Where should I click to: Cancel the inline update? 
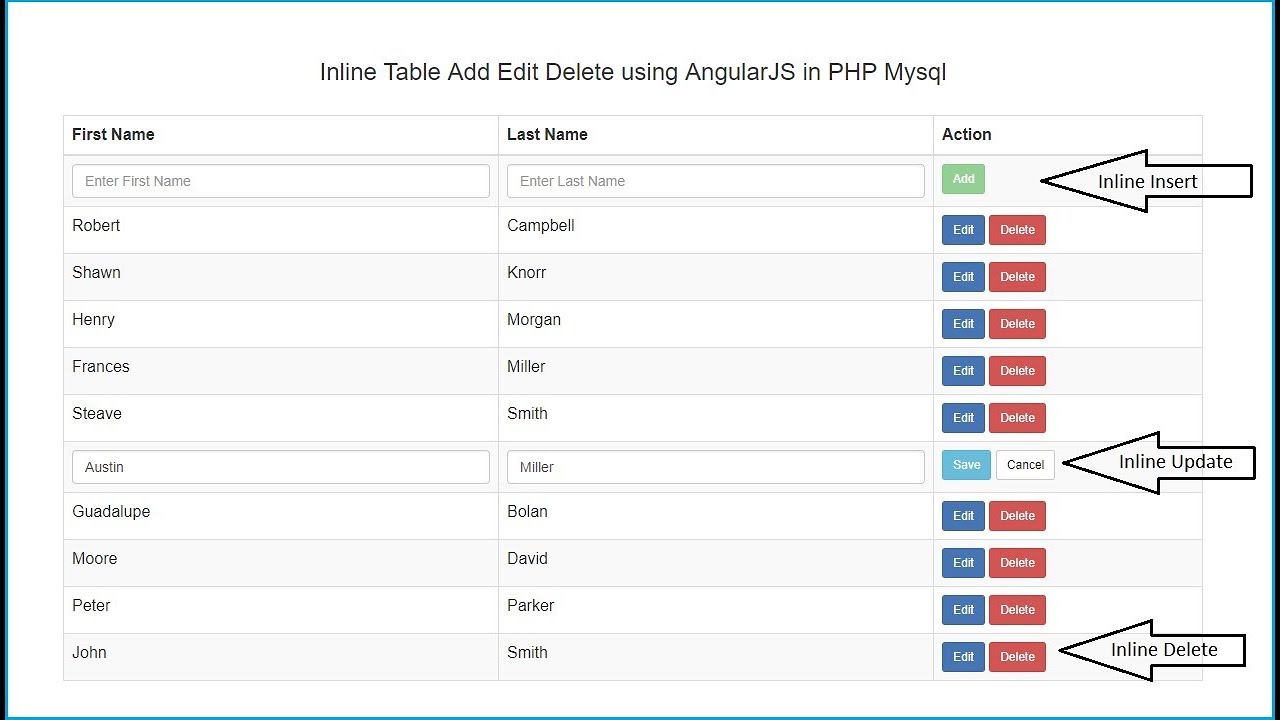click(1025, 465)
